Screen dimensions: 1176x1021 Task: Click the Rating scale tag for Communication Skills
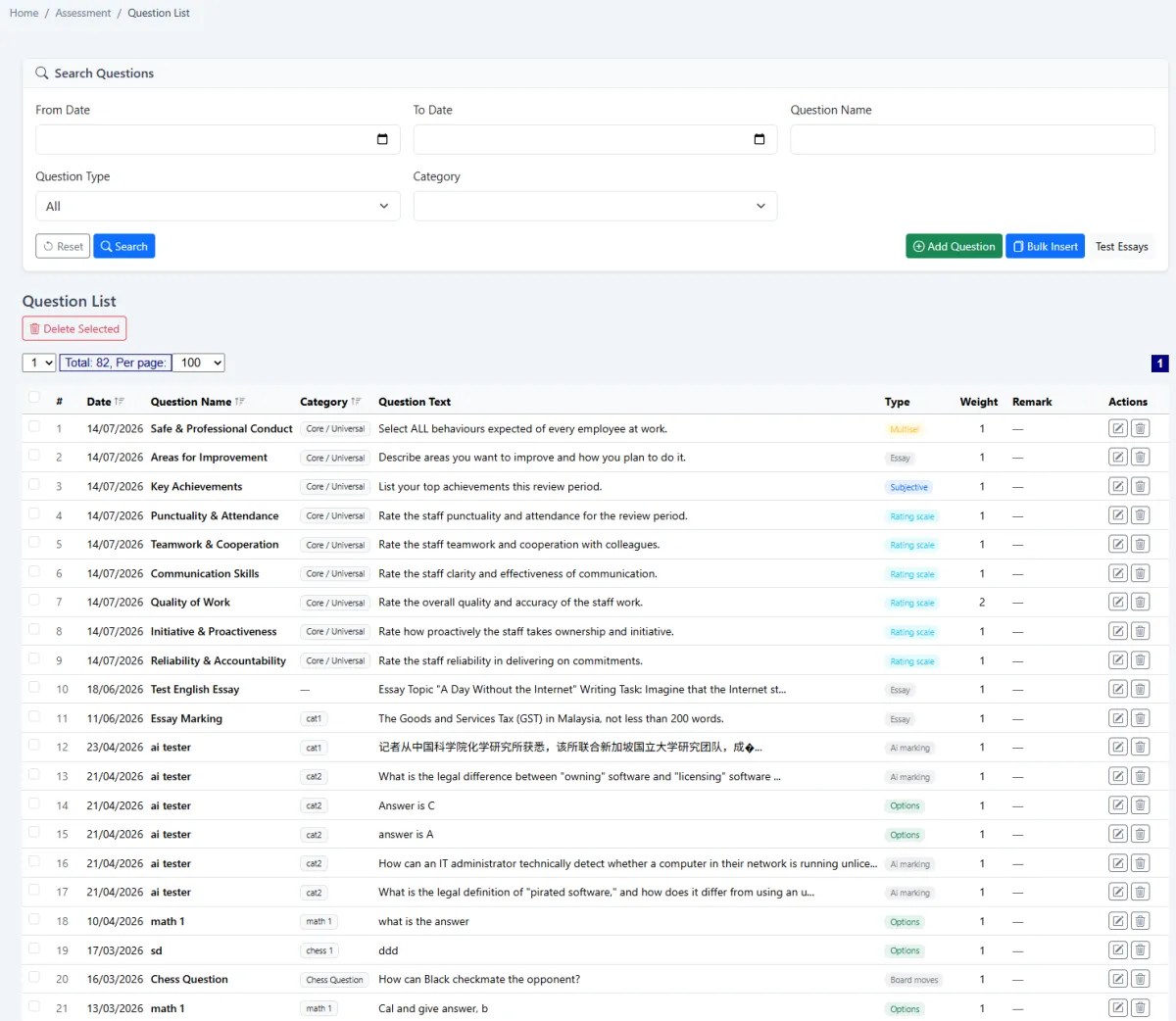pos(912,574)
